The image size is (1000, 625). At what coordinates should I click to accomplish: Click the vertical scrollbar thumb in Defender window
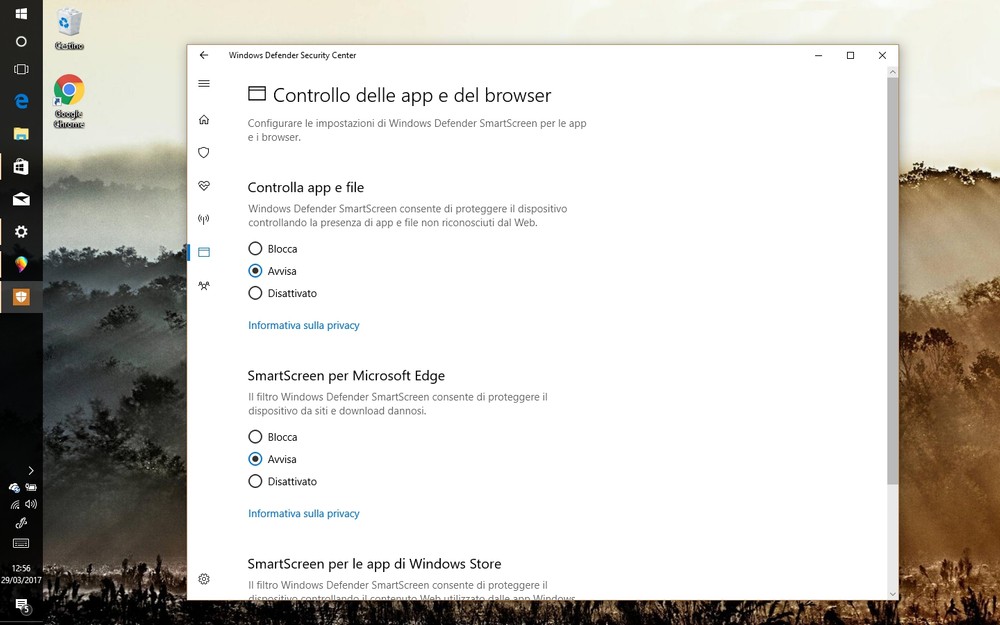pyautogui.click(x=892, y=280)
